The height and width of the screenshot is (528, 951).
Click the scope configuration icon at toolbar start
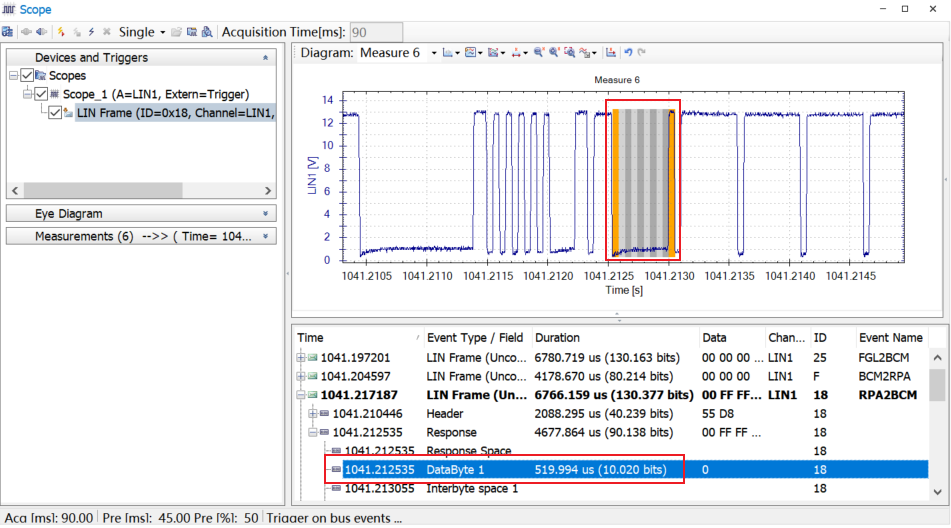(x=7, y=32)
